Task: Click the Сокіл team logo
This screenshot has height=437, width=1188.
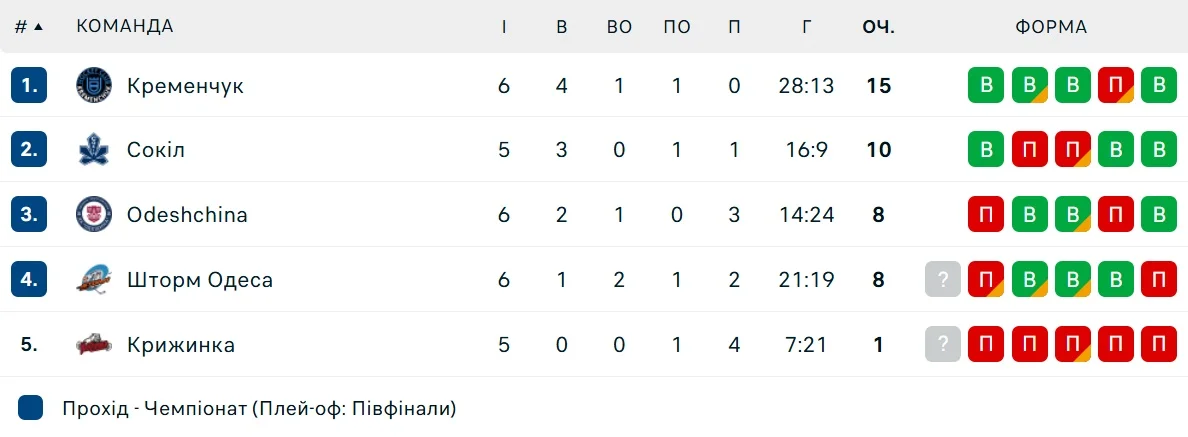Action: pyautogui.click(x=94, y=150)
